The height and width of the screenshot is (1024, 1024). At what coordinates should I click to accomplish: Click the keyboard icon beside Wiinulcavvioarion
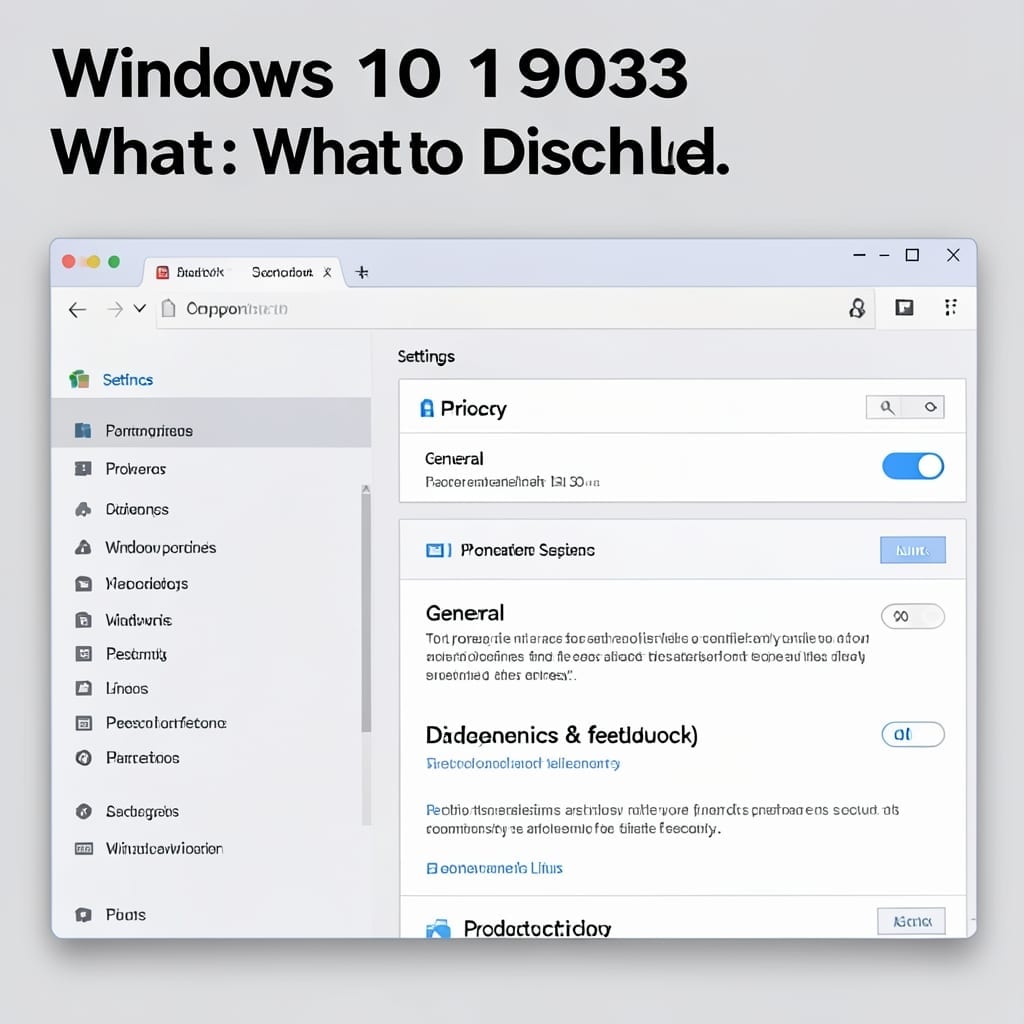click(84, 848)
